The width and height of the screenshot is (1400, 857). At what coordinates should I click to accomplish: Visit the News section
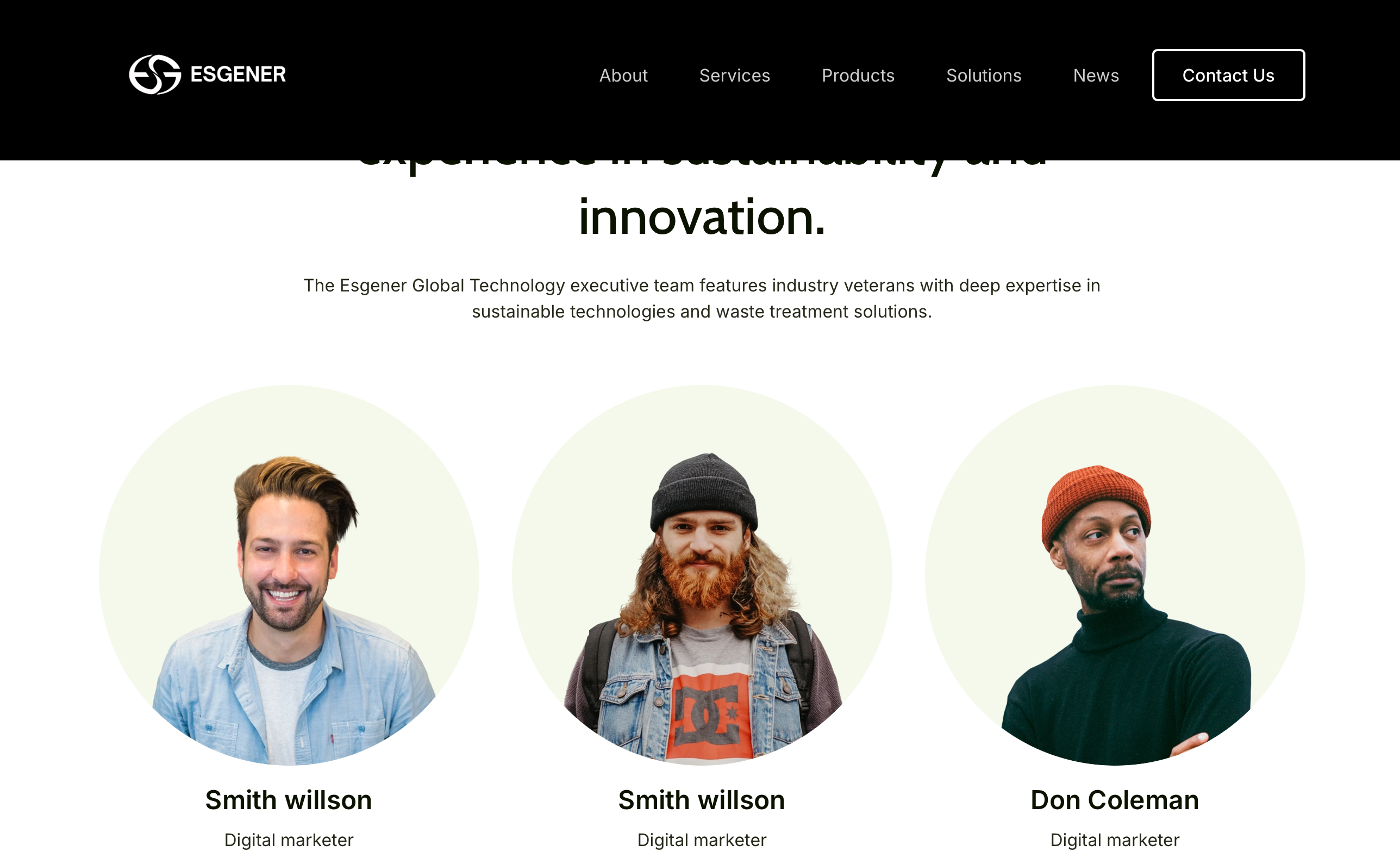(1096, 75)
